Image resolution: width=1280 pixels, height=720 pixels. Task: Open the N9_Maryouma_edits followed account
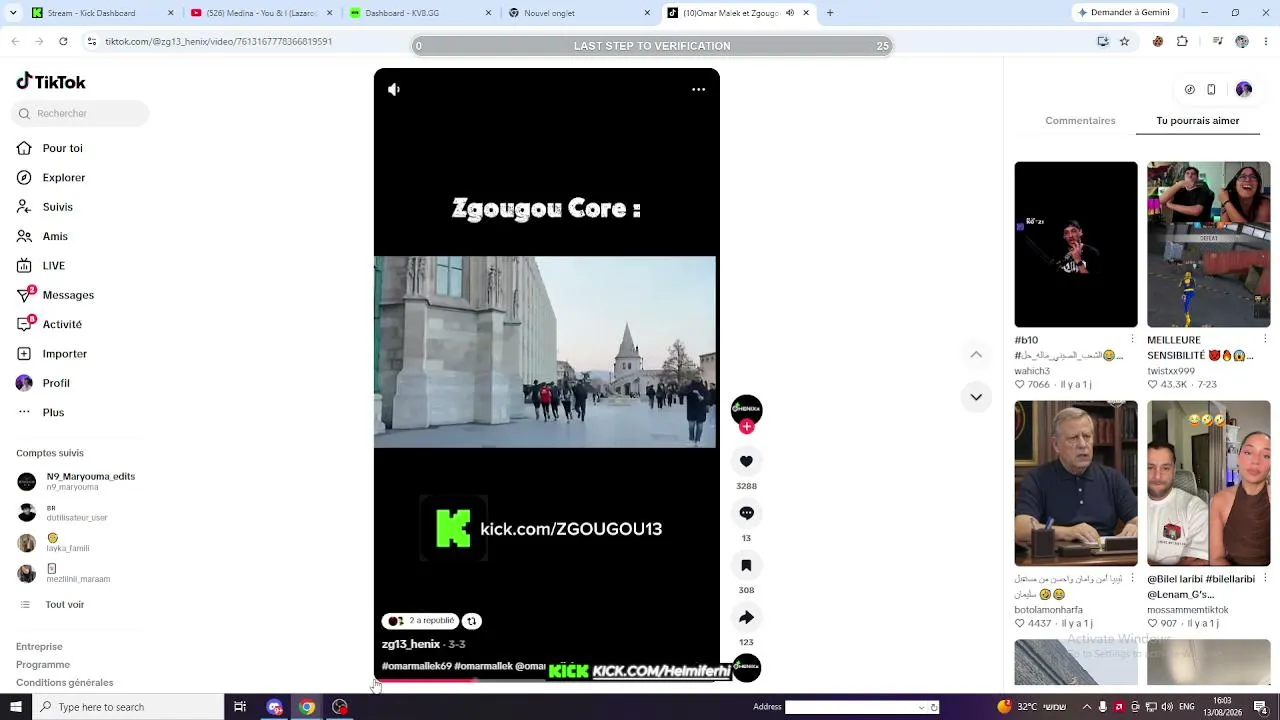pyautogui.click(x=76, y=481)
